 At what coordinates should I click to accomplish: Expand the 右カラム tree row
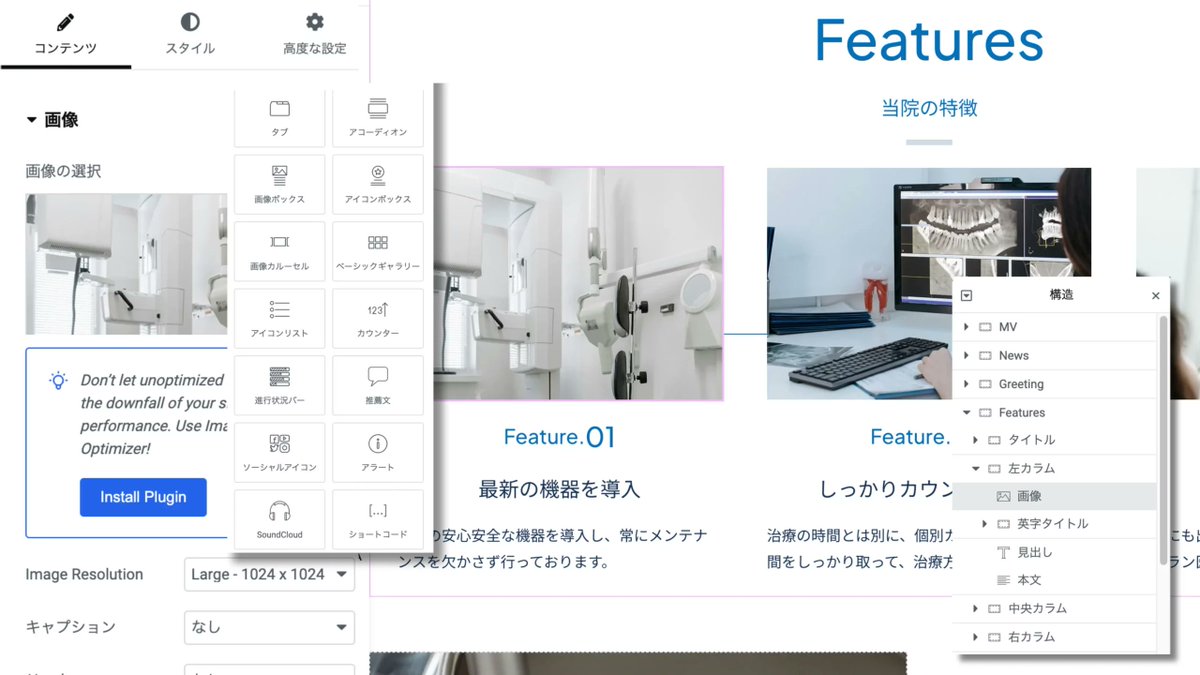pyautogui.click(x=976, y=636)
